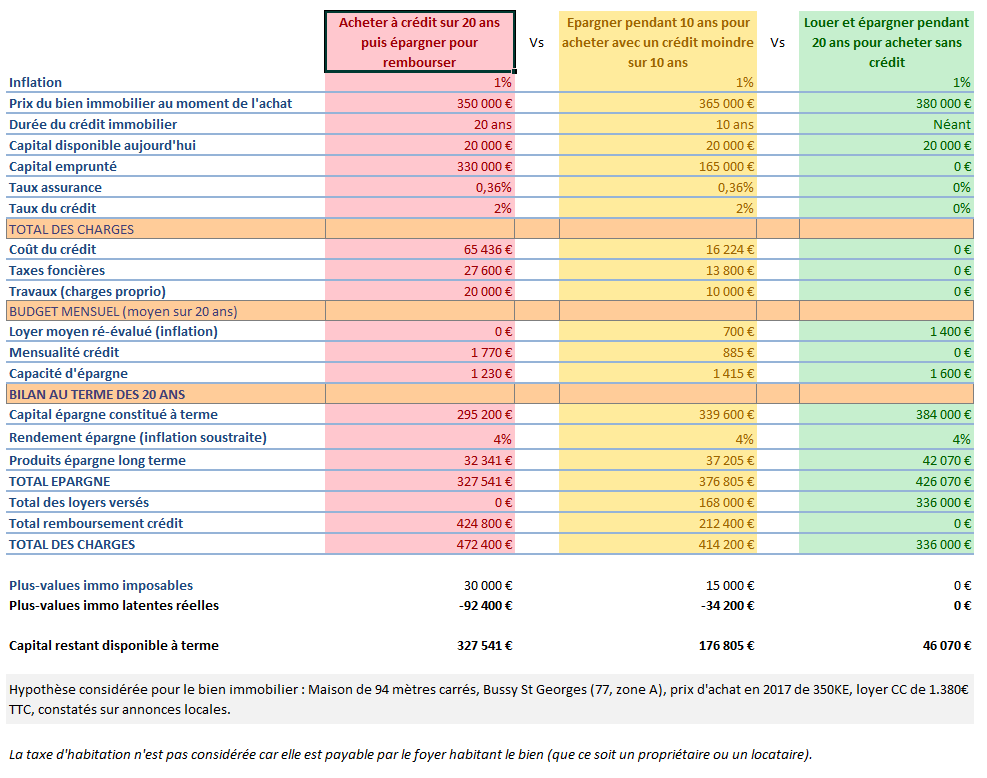Viewport: 987px width, 778px height.
Task: Click the 'Inflation' row label
Action: 36,83
